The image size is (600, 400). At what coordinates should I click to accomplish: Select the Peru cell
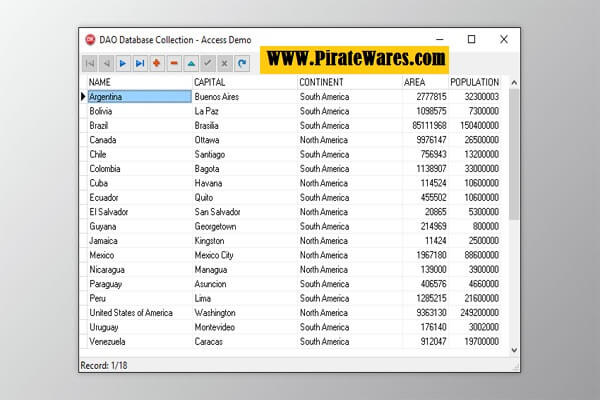click(140, 299)
